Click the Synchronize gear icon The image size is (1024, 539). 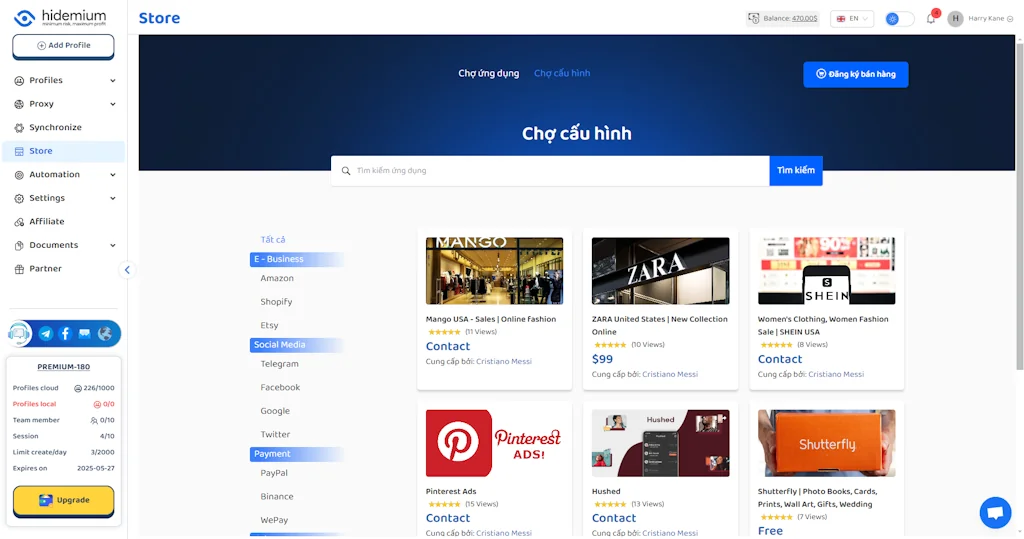(19, 127)
